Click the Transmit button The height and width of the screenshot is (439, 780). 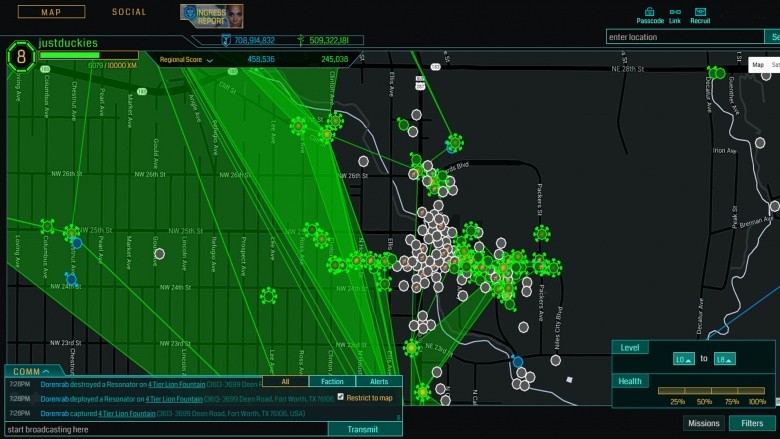363,429
